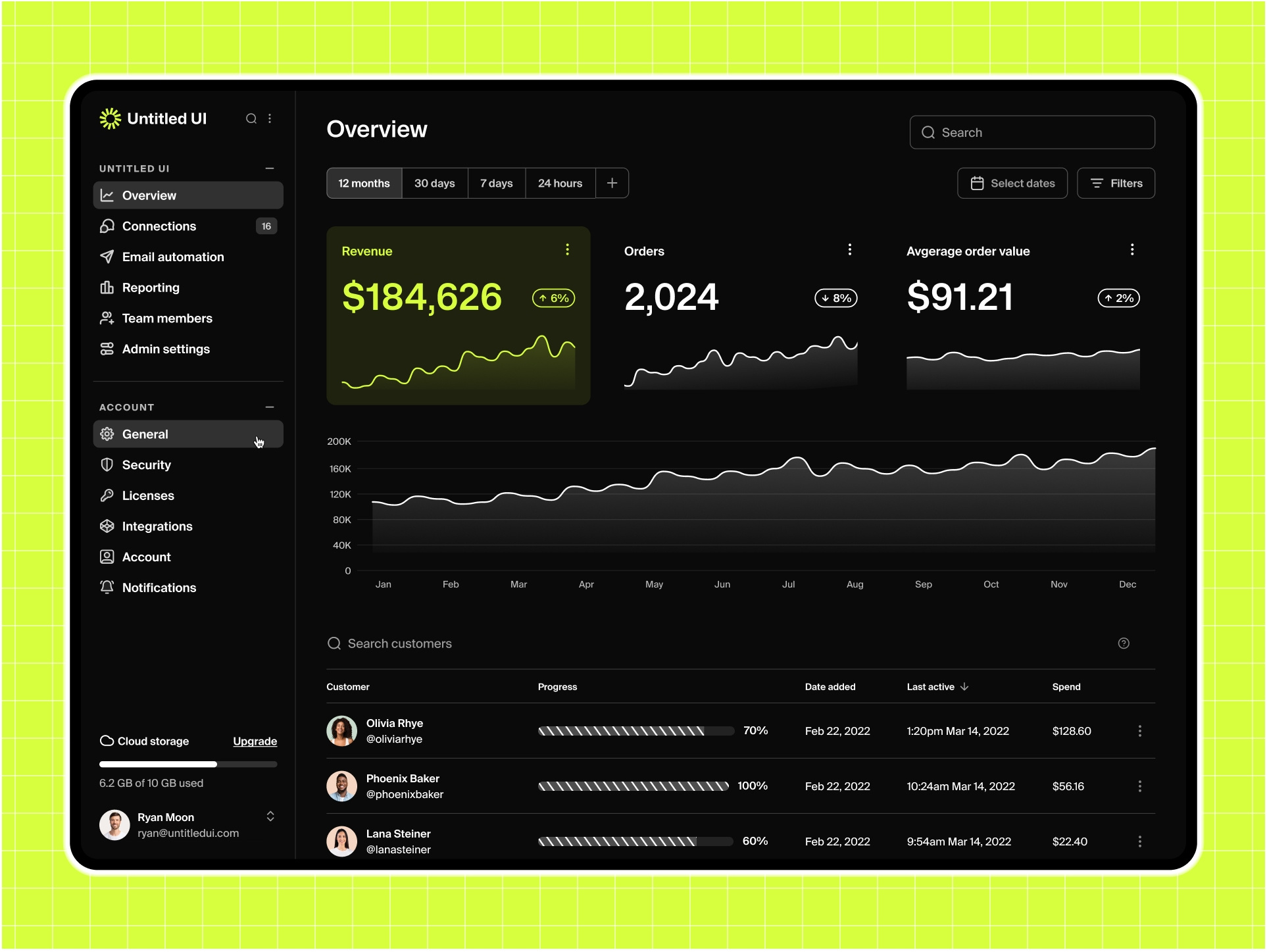Expand the Ryan Moon account switcher
Viewport: 1267px width, 952px height.
(x=270, y=816)
